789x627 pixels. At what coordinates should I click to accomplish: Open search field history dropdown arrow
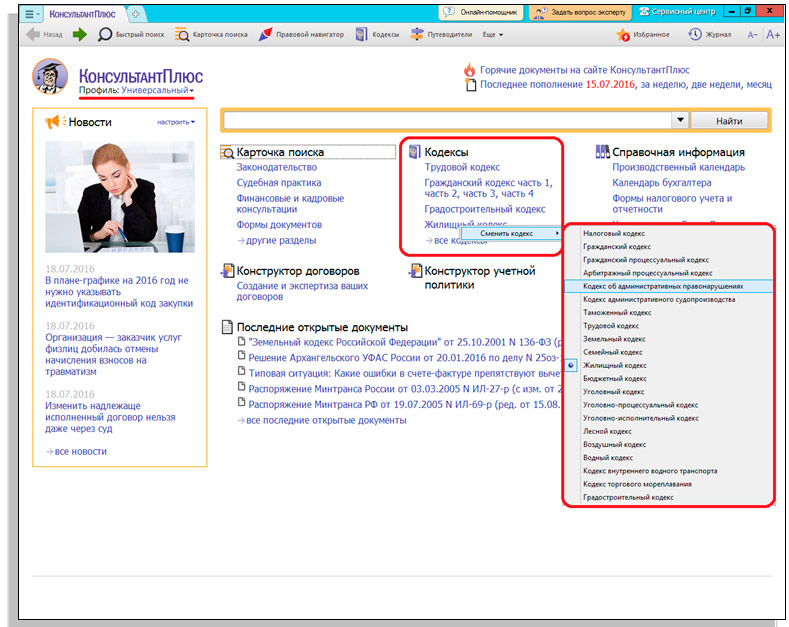tap(680, 120)
